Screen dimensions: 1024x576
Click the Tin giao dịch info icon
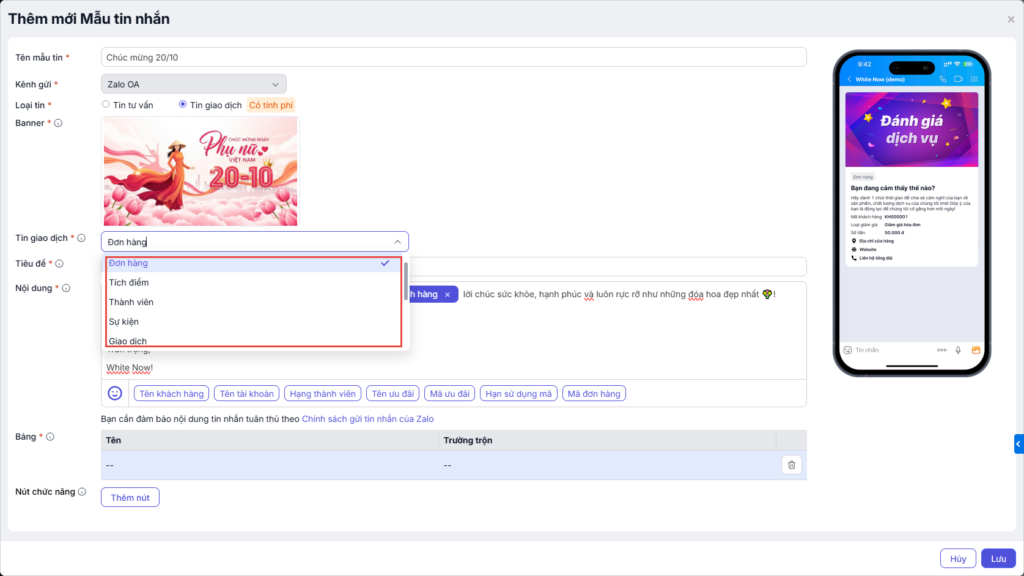[x=82, y=238]
